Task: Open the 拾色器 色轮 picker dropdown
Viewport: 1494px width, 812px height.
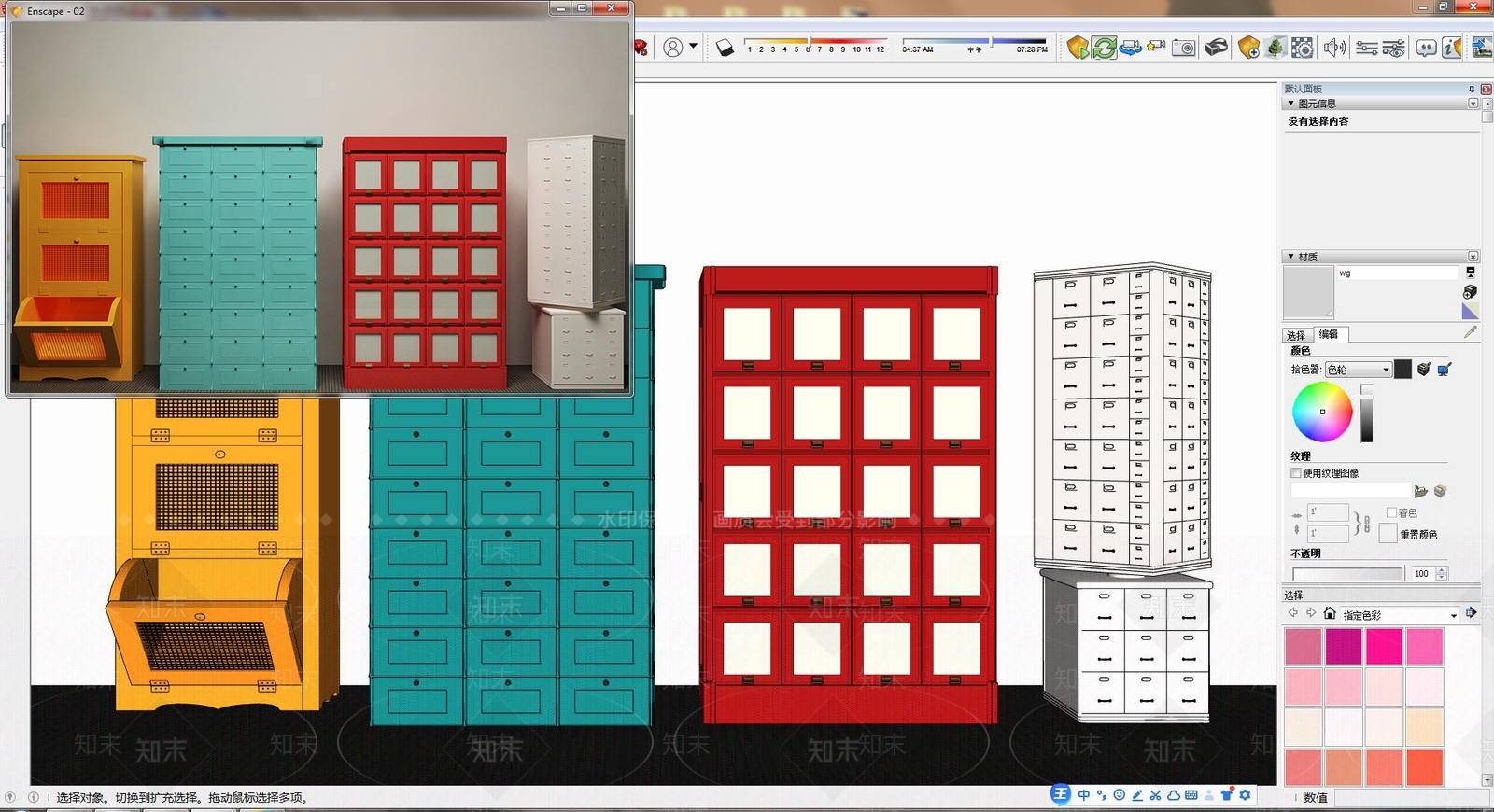Action: pyautogui.click(x=1359, y=370)
